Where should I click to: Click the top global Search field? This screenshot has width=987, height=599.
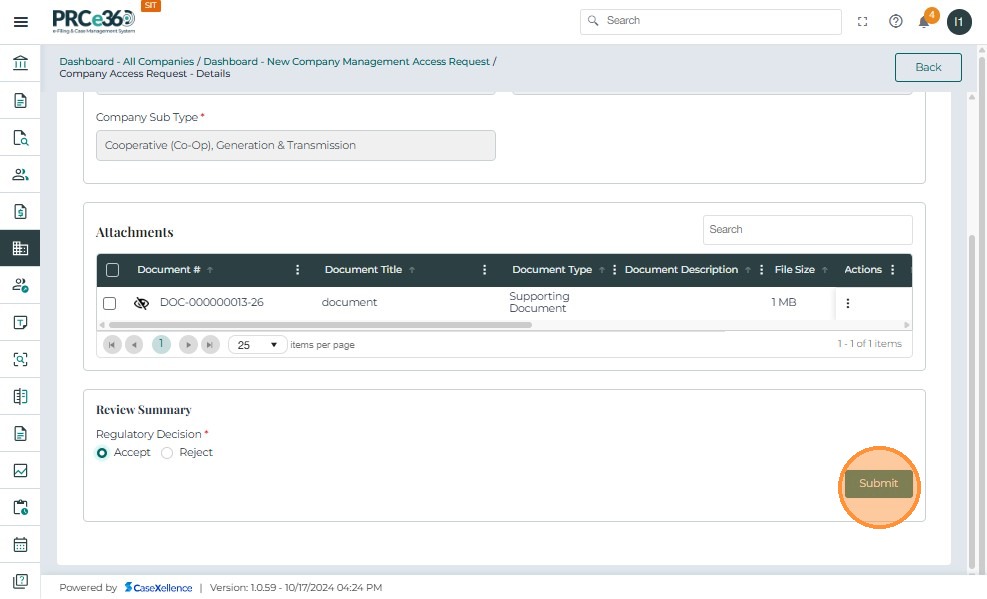pyautogui.click(x=711, y=21)
